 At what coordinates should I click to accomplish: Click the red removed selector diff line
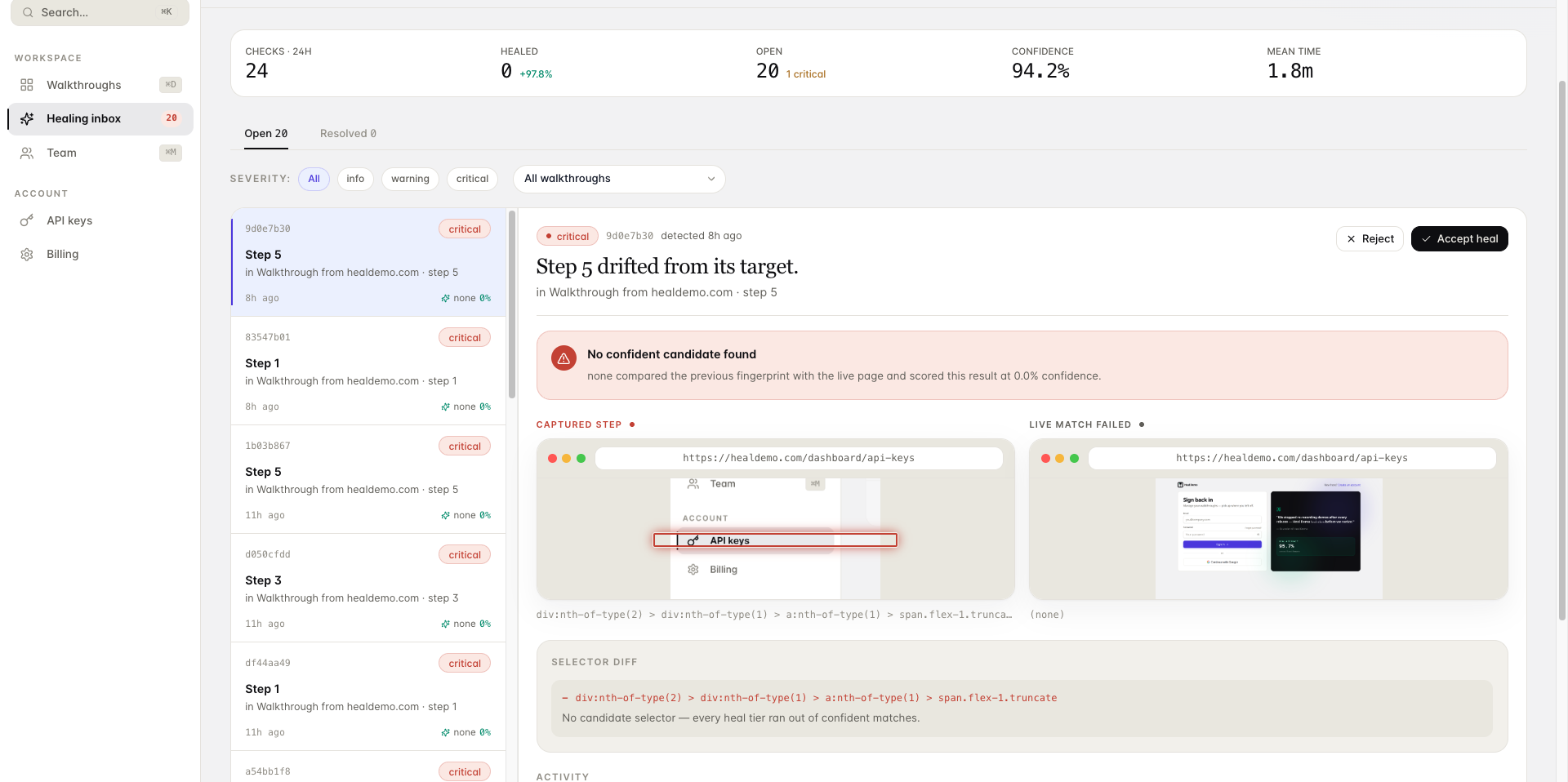tap(809, 698)
